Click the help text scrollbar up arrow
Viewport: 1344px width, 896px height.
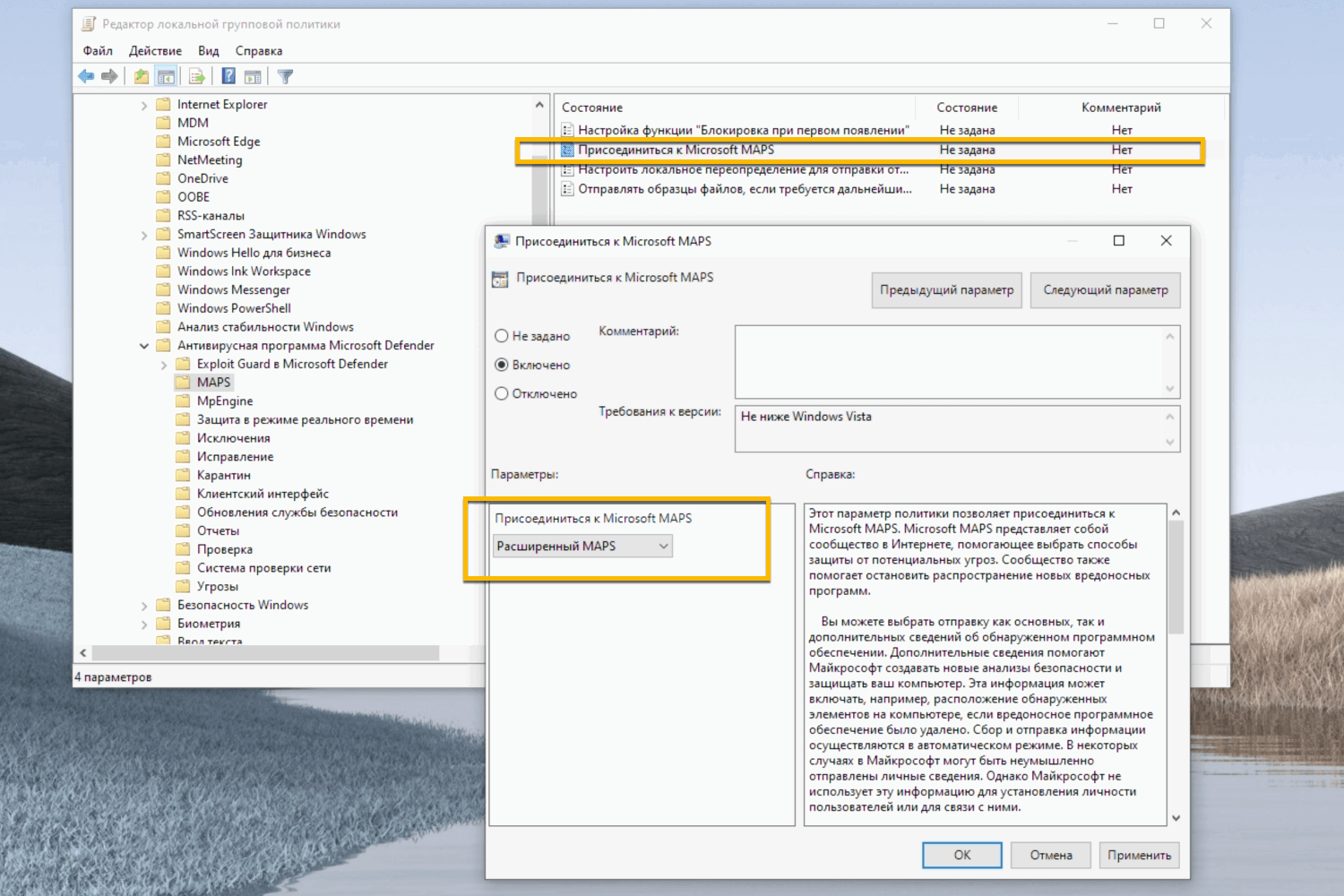coord(1176,513)
